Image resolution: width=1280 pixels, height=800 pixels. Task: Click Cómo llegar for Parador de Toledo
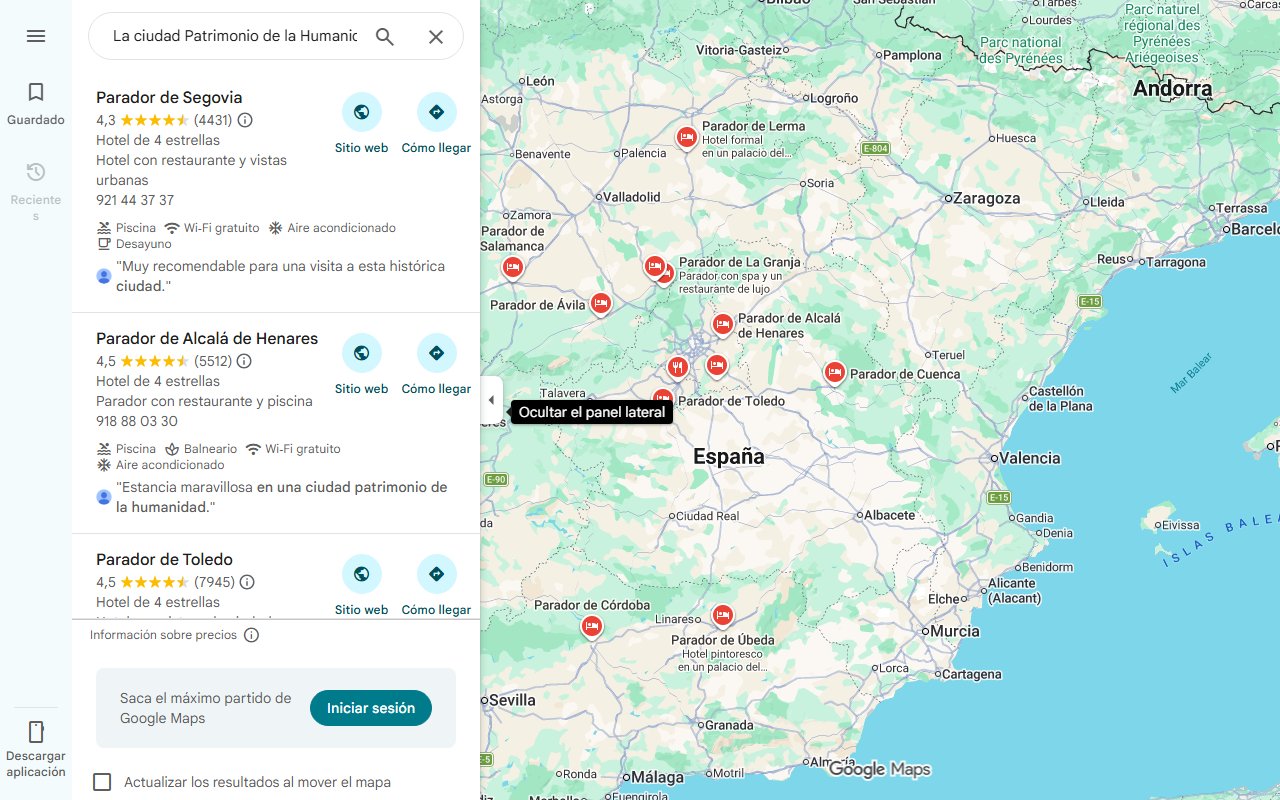pos(436,573)
